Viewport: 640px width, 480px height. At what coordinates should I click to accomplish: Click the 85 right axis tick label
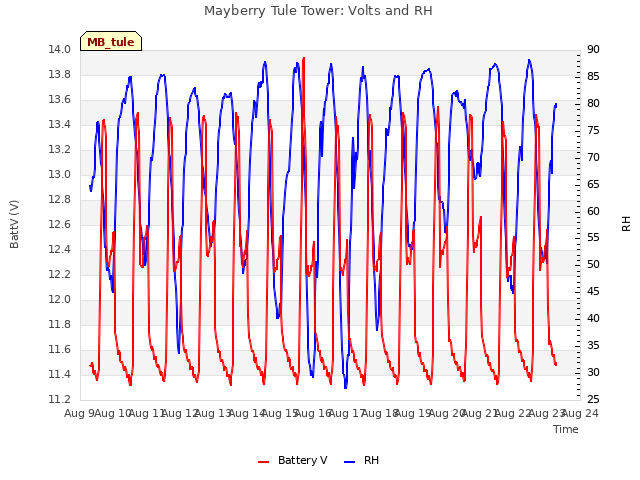(x=593, y=77)
